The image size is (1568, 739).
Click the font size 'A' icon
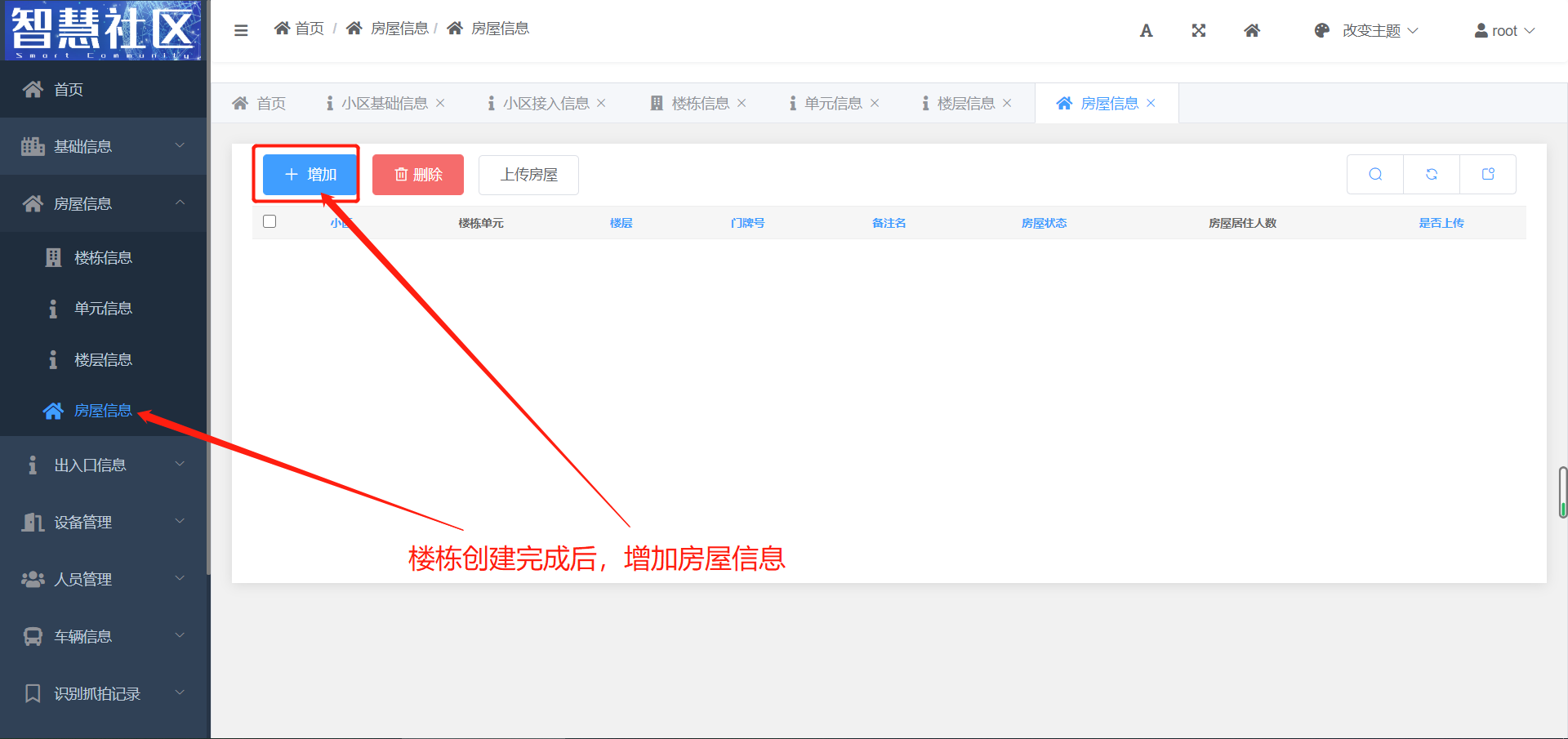tap(1146, 31)
